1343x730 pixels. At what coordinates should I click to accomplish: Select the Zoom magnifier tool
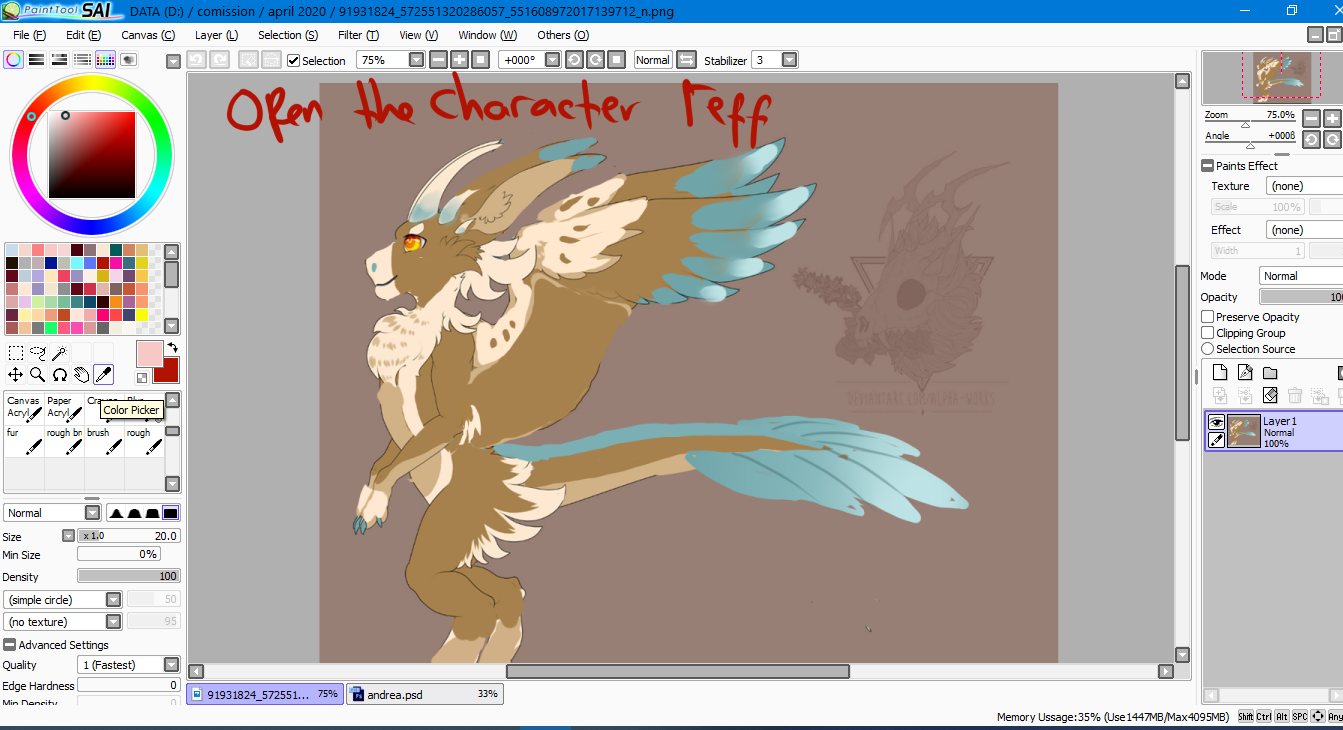pos(38,375)
